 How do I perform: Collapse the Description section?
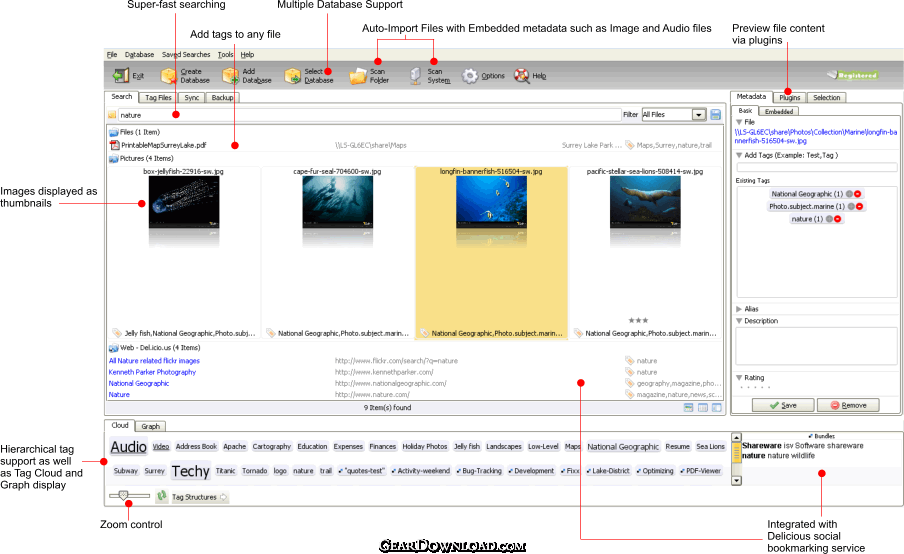point(739,321)
